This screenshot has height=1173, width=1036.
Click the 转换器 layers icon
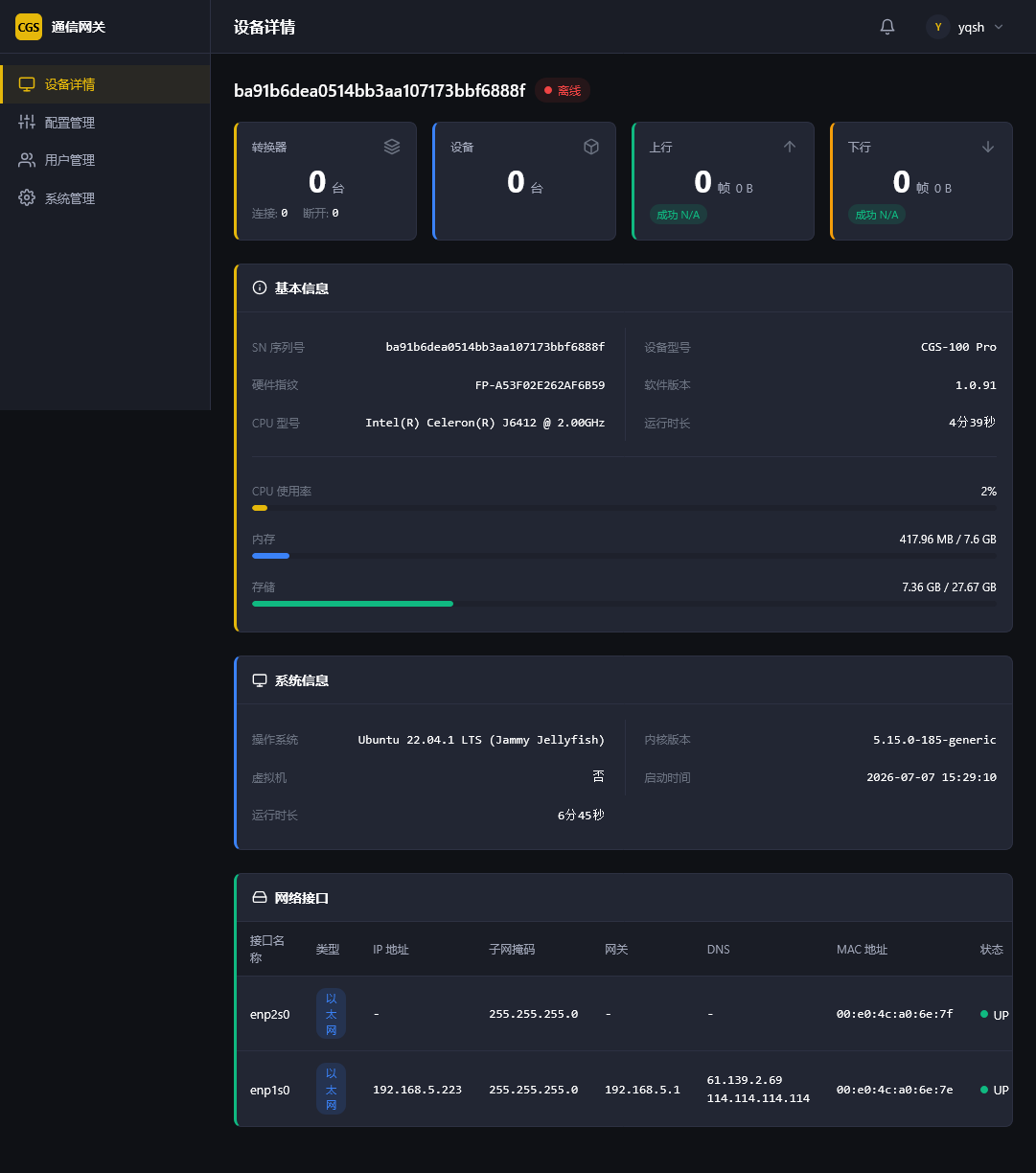[x=392, y=147]
